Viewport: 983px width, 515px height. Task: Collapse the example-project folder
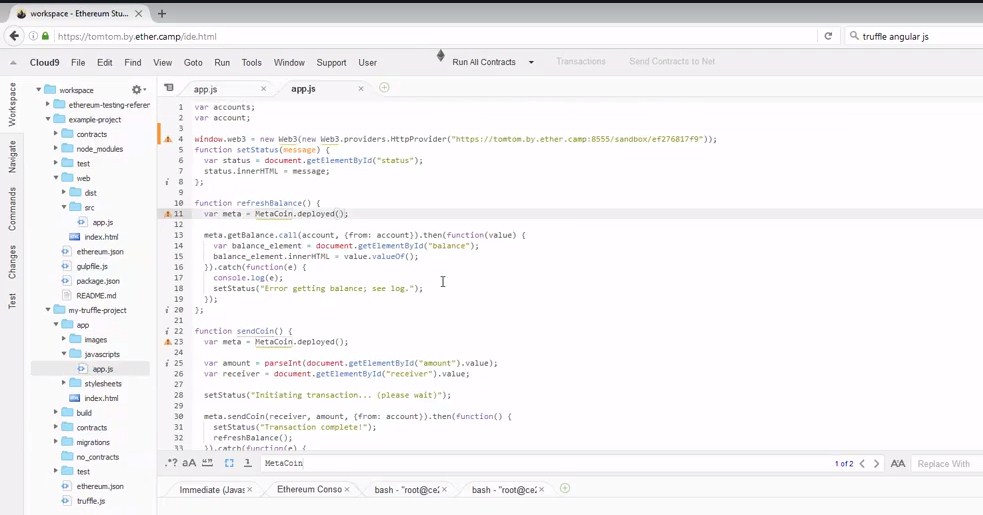click(x=48, y=119)
